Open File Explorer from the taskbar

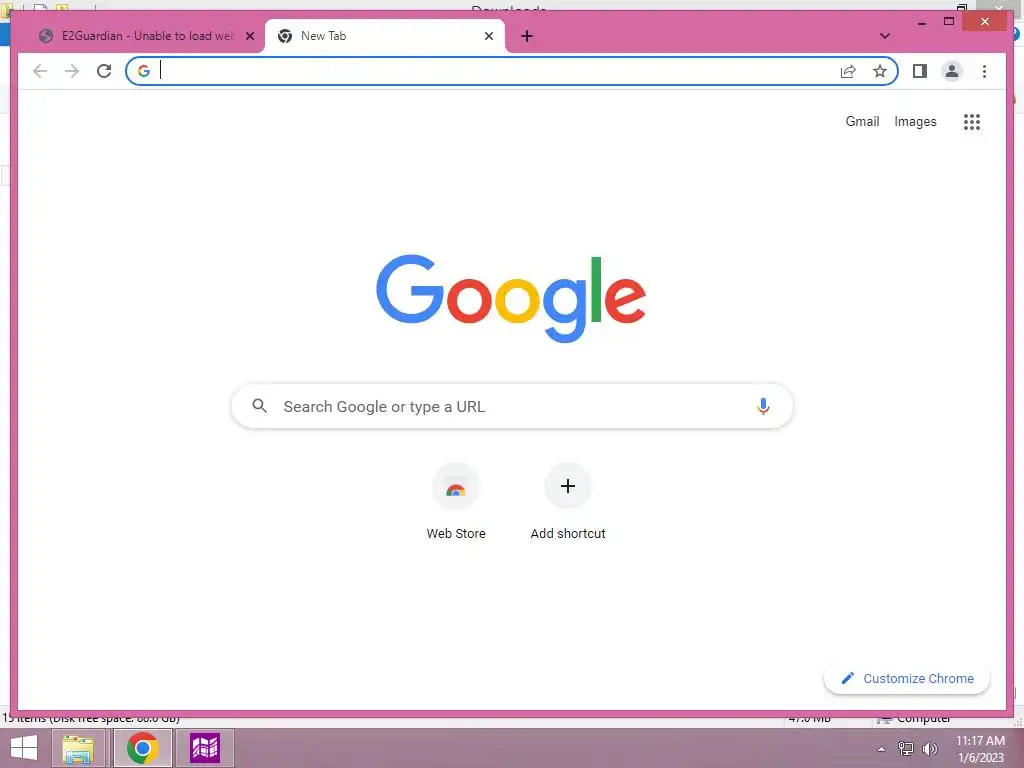78,748
